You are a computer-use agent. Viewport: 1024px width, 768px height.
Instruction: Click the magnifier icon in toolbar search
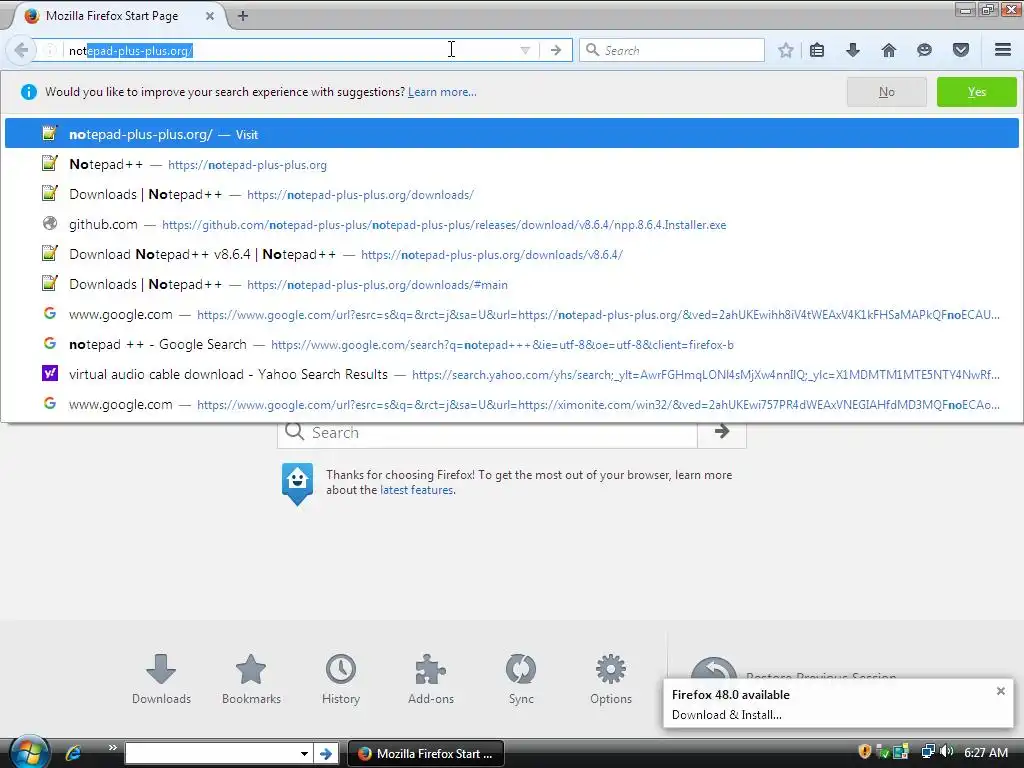tap(592, 50)
